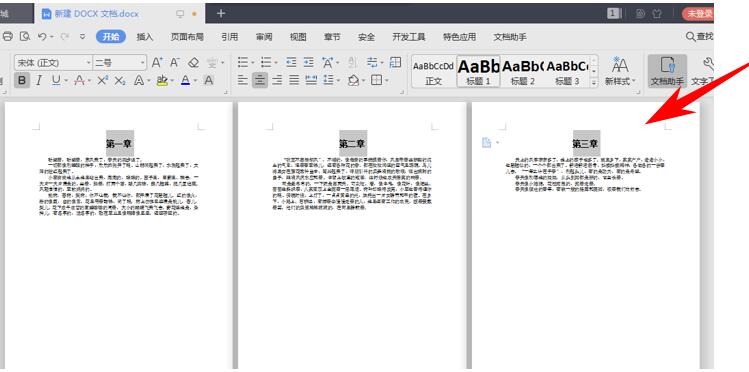Image resolution: width=749 pixels, height=372 pixels.
Task: Clear formatting with the eraser icon
Action: tap(193, 63)
